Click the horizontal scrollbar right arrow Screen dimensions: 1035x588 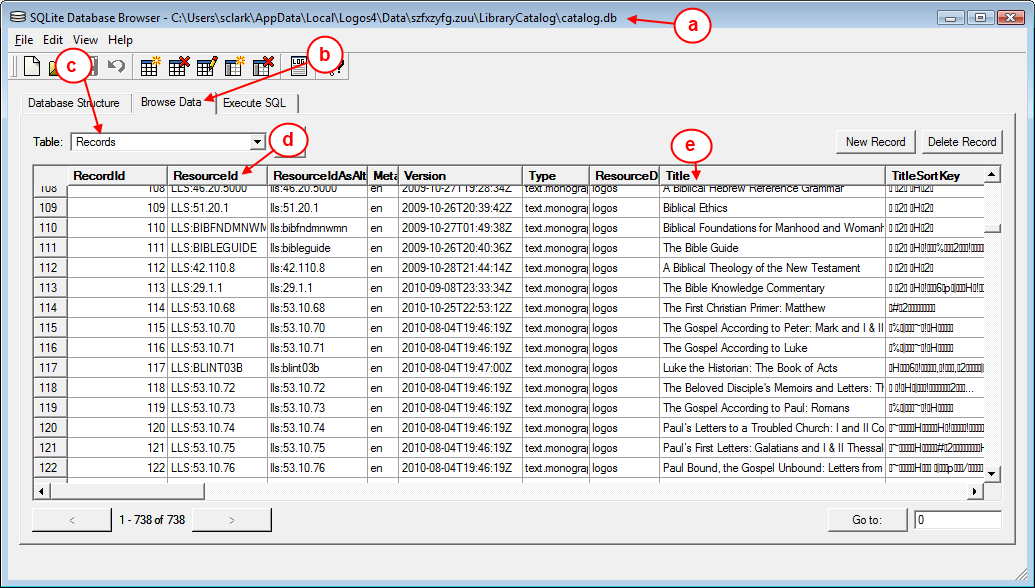[975, 492]
